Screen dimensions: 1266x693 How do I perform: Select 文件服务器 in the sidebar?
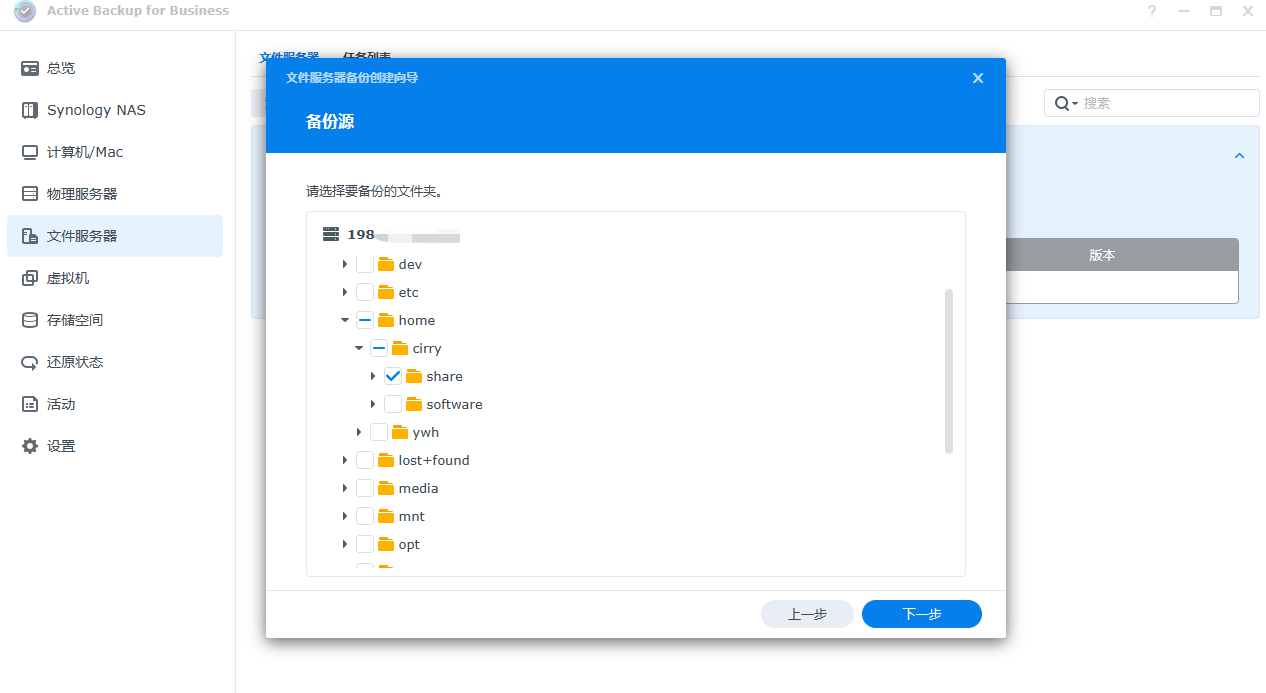[82, 236]
